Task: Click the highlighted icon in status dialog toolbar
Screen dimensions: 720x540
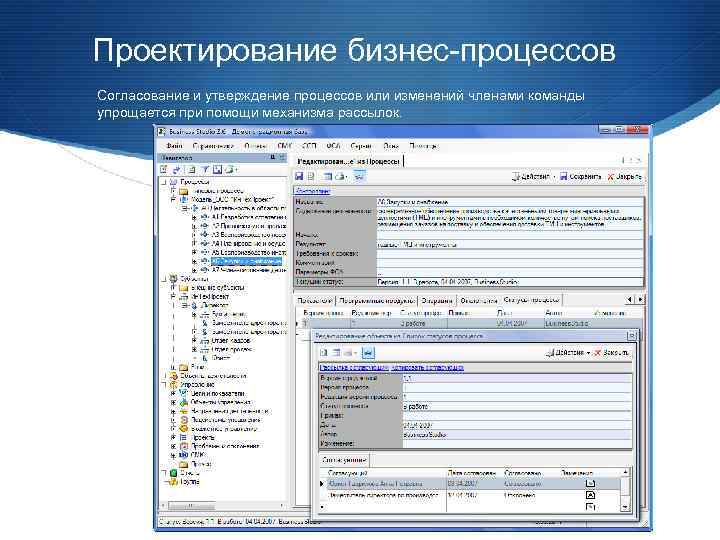Action: 368,353
